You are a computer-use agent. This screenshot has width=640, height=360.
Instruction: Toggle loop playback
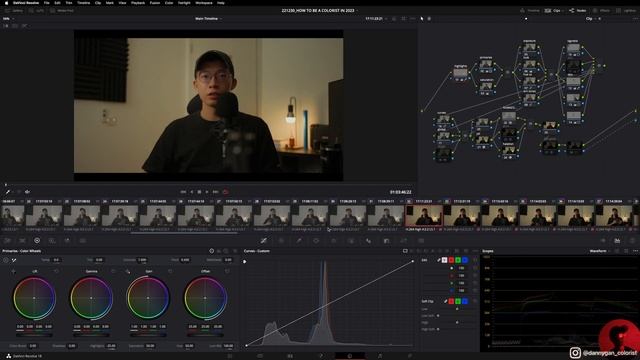(x=225, y=192)
